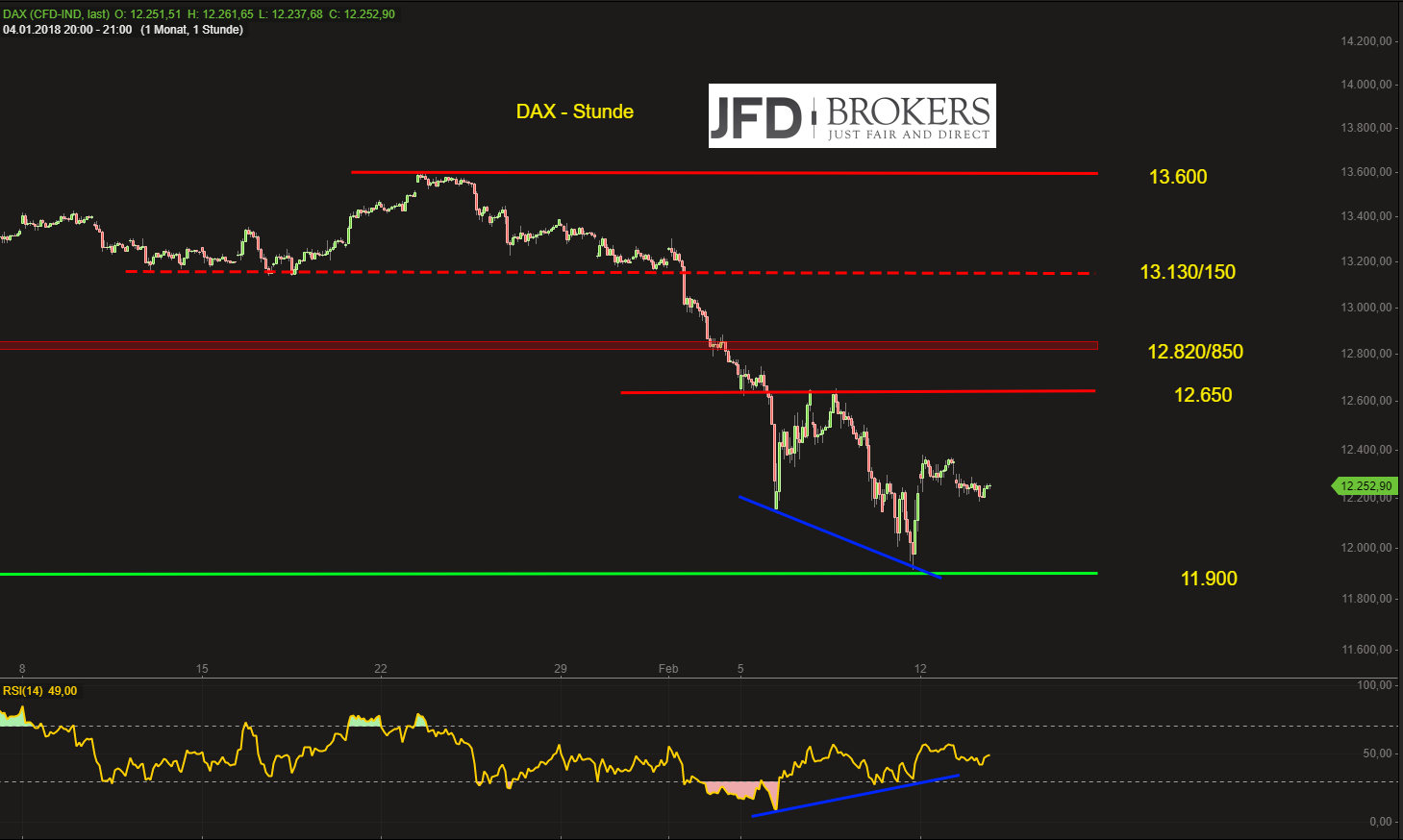Viewport: 1403px width, 840px height.
Task: Click the close value C: 12.252,90
Action: tap(362, 14)
